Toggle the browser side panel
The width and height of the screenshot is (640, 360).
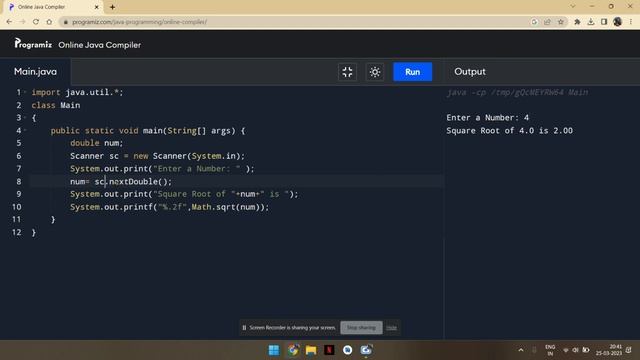click(604, 22)
